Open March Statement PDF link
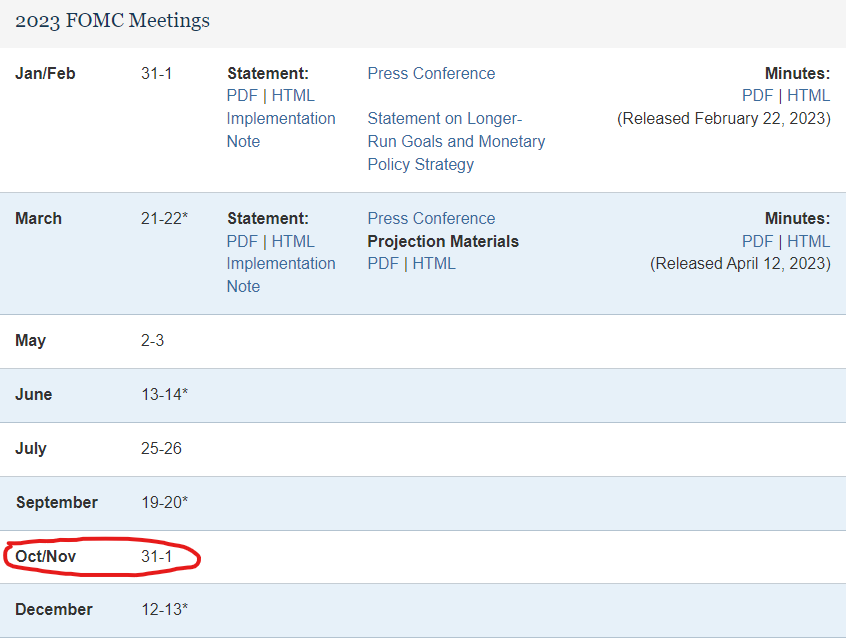This screenshot has width=846, height=638. tap(242, 241)
